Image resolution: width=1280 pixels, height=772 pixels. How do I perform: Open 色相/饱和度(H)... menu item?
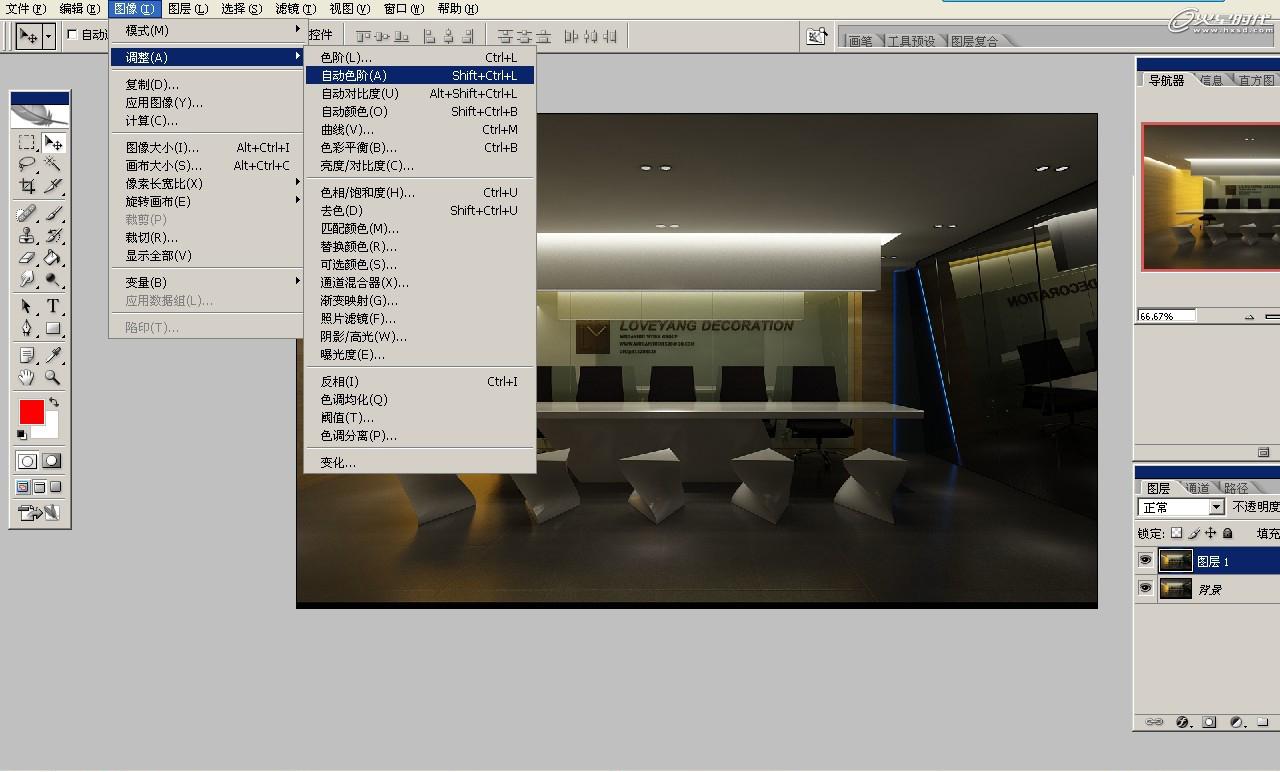pos(420,192)
